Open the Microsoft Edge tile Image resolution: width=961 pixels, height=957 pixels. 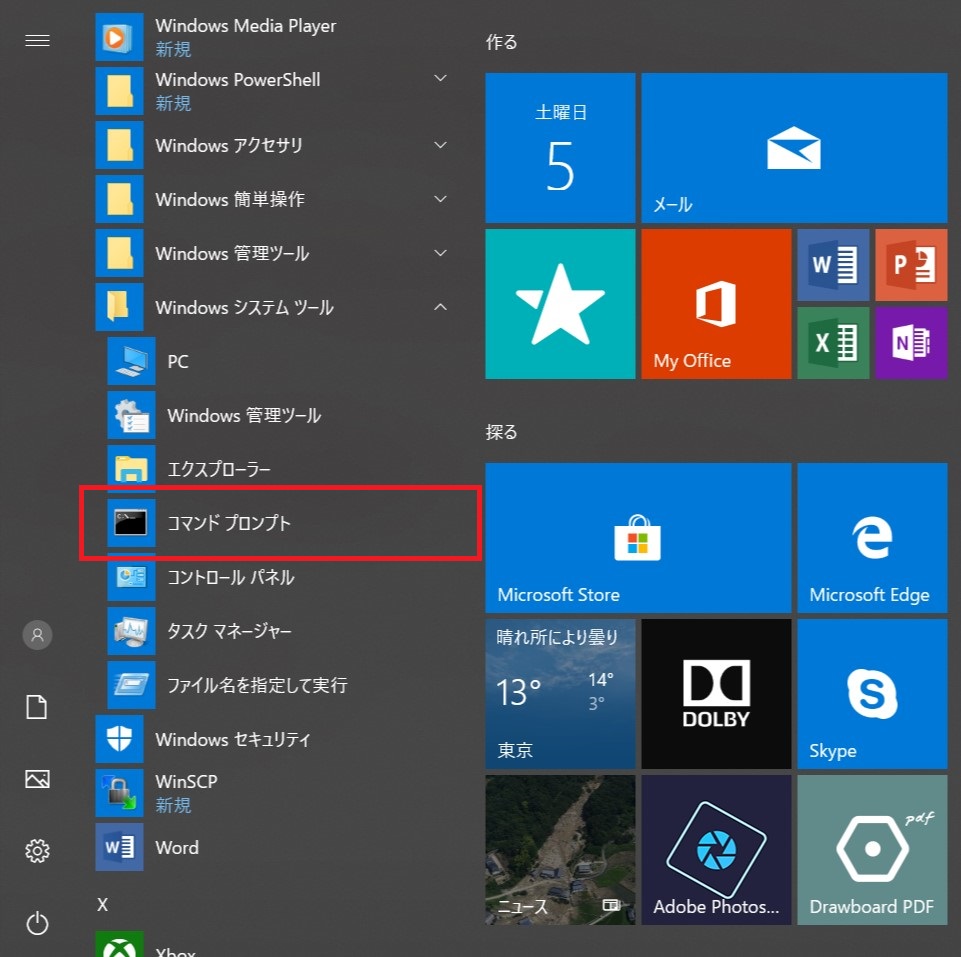pos(871,537)
